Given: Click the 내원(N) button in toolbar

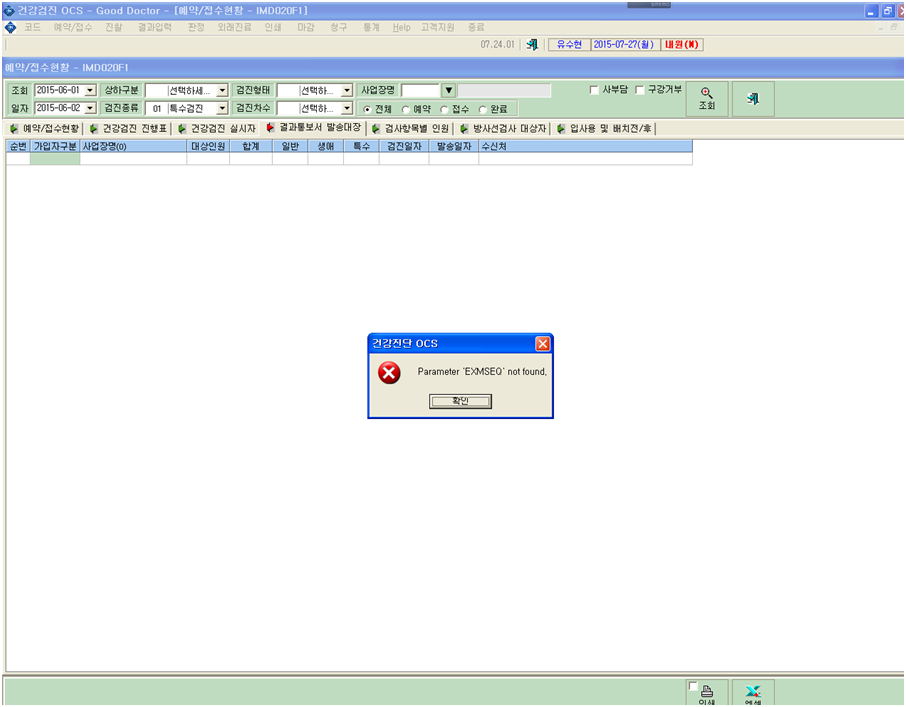Looking at the screenshot, I should pos(682,44).
